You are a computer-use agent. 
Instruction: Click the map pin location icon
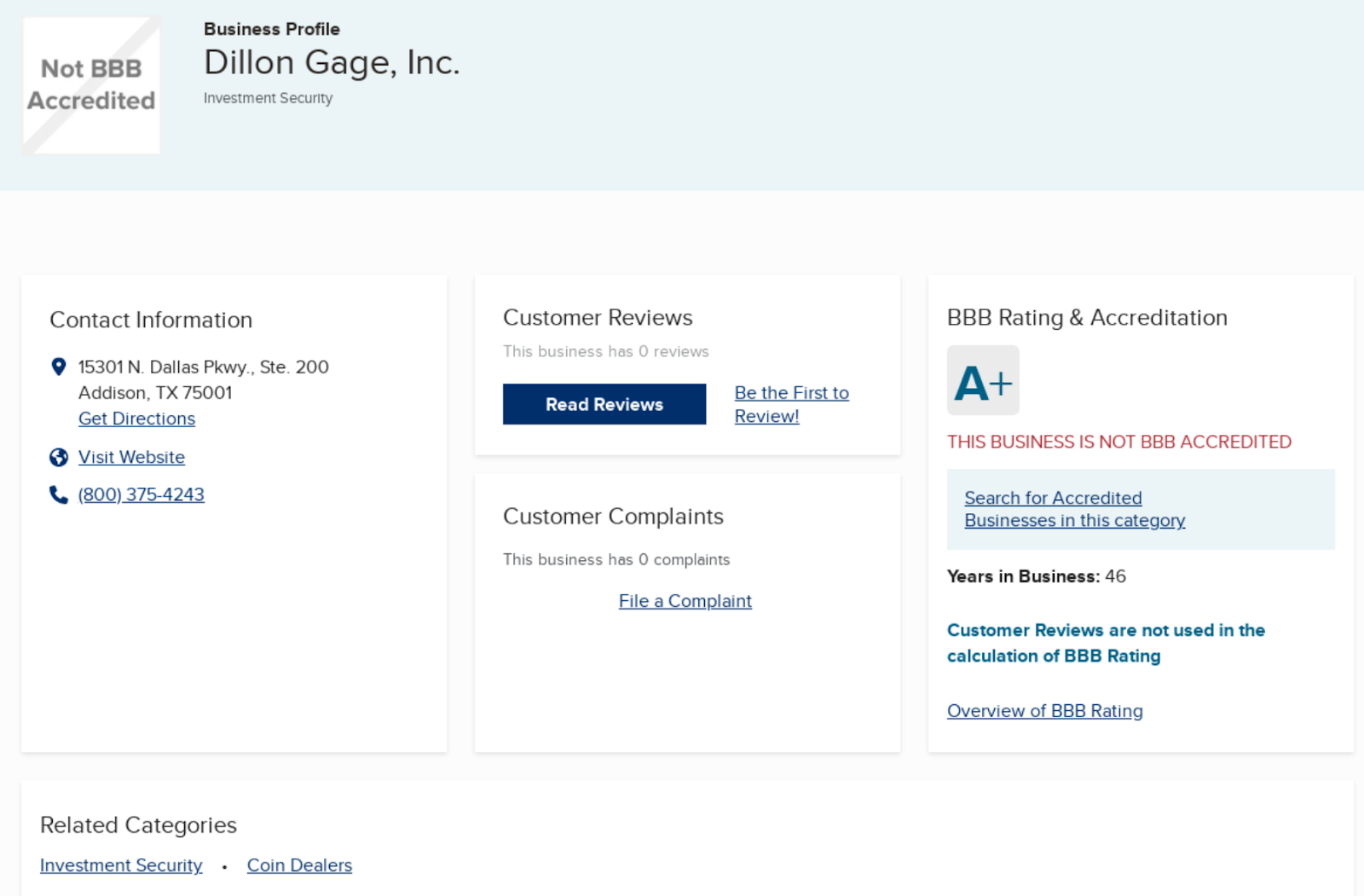tap(59, 367)
